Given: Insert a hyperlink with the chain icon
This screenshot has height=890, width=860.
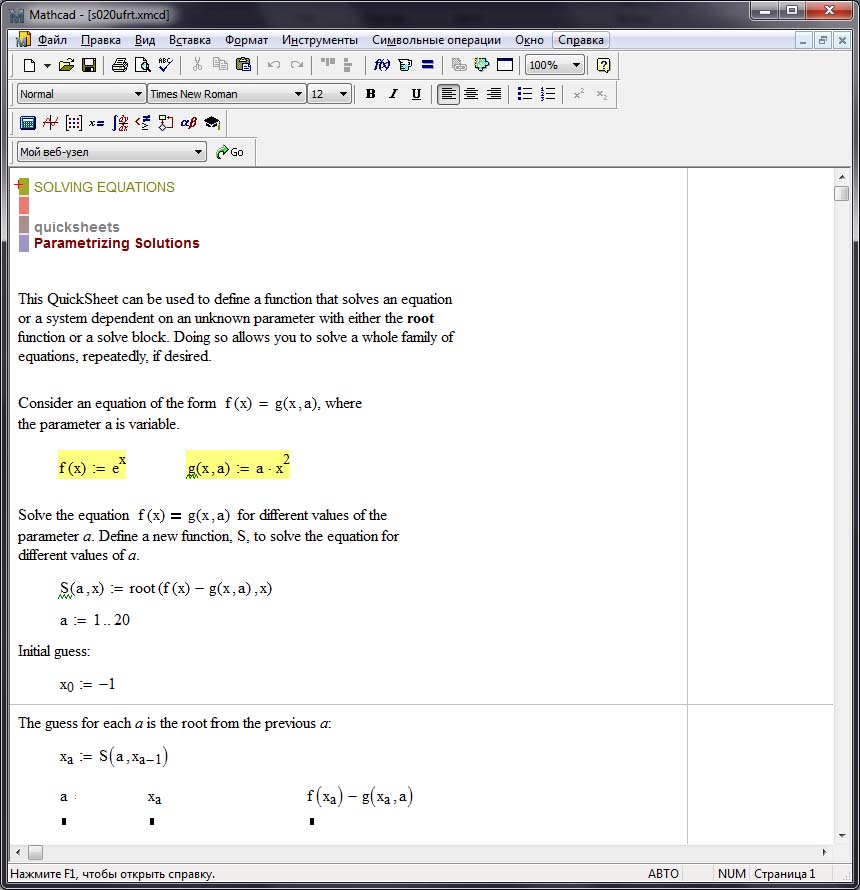Looking at the screenshot, I should click(x=459, y=65).
